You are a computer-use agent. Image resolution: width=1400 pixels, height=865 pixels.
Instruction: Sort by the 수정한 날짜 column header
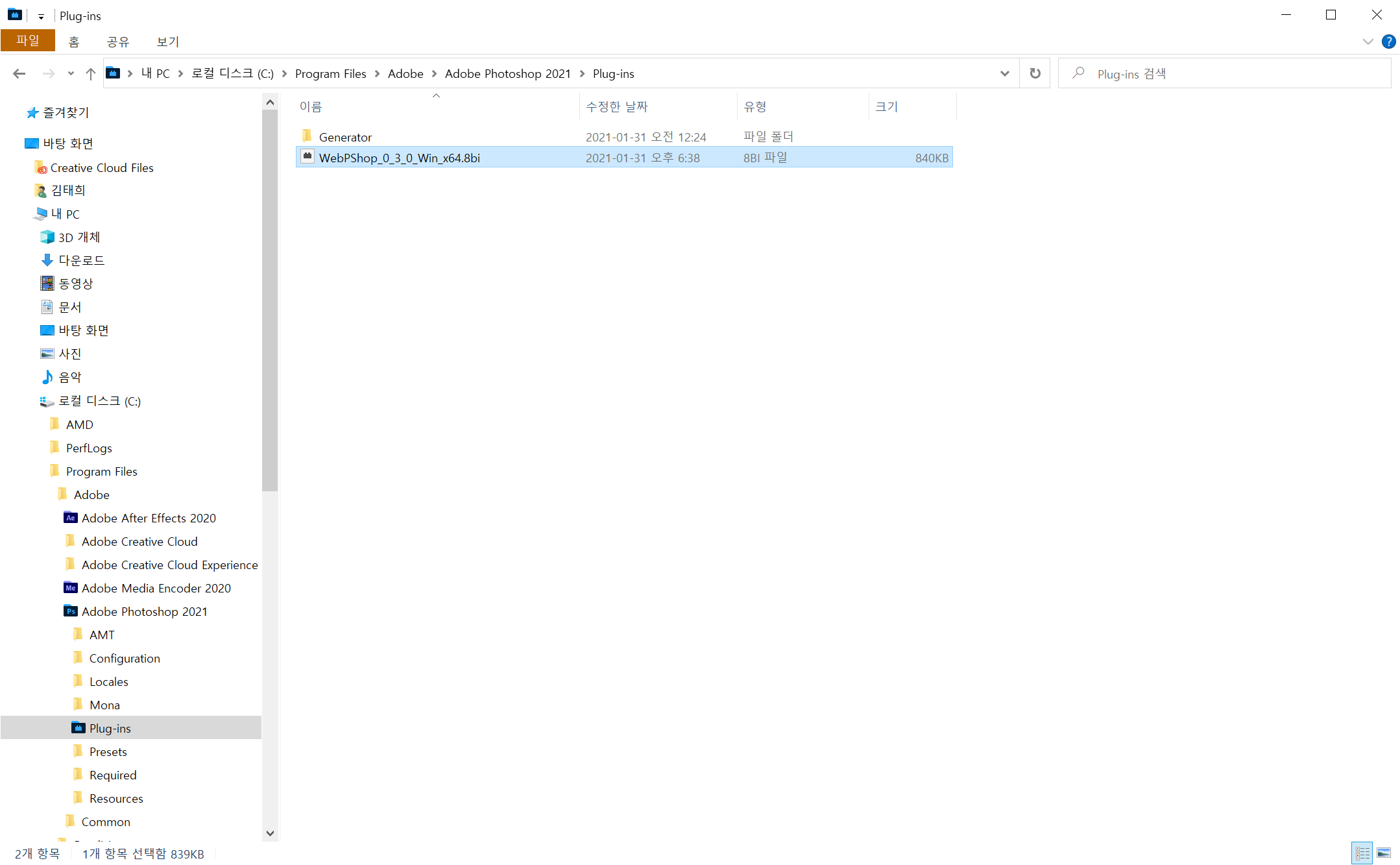point(616,106)
